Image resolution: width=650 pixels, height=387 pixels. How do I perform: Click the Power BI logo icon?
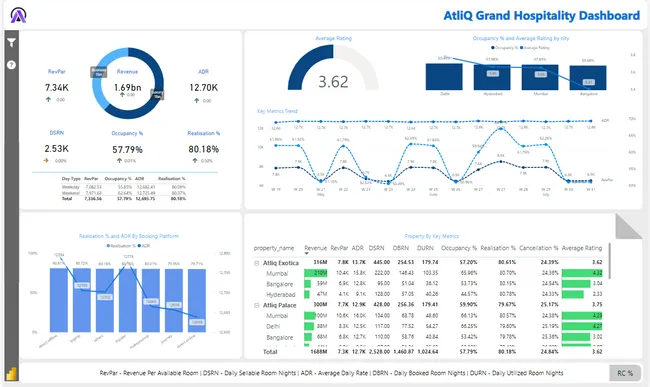(x=11, y=373)
